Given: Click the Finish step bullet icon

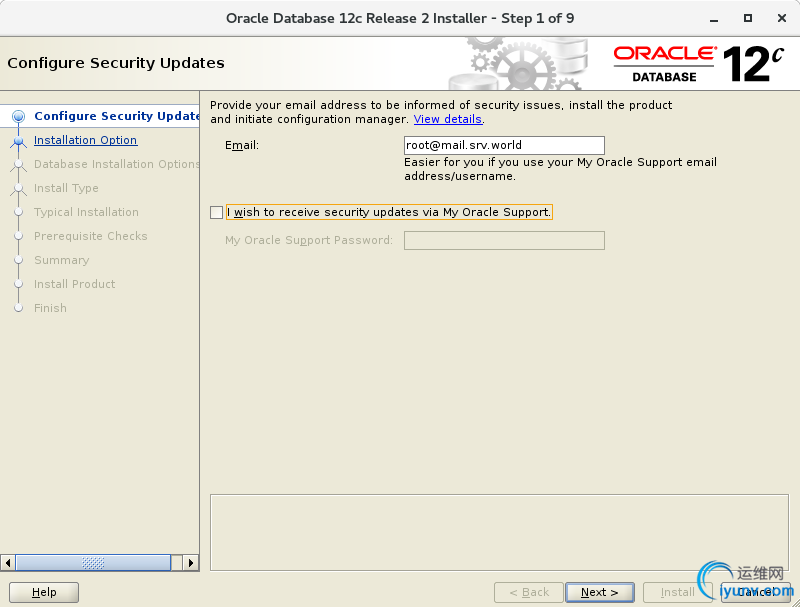Looking at the screenshot, I should (18, 308).
